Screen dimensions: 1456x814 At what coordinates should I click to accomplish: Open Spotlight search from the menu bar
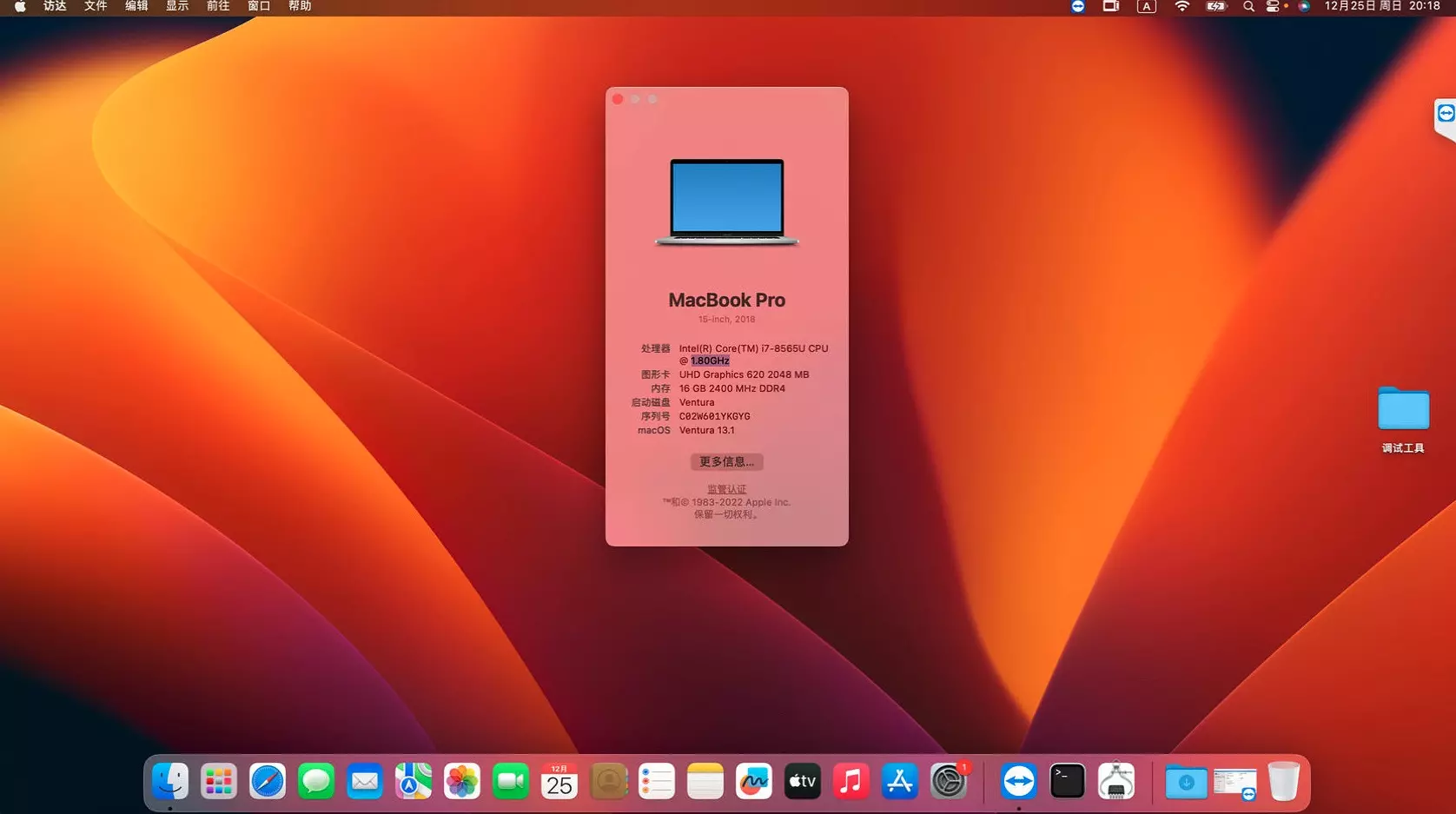[1248, 6]
